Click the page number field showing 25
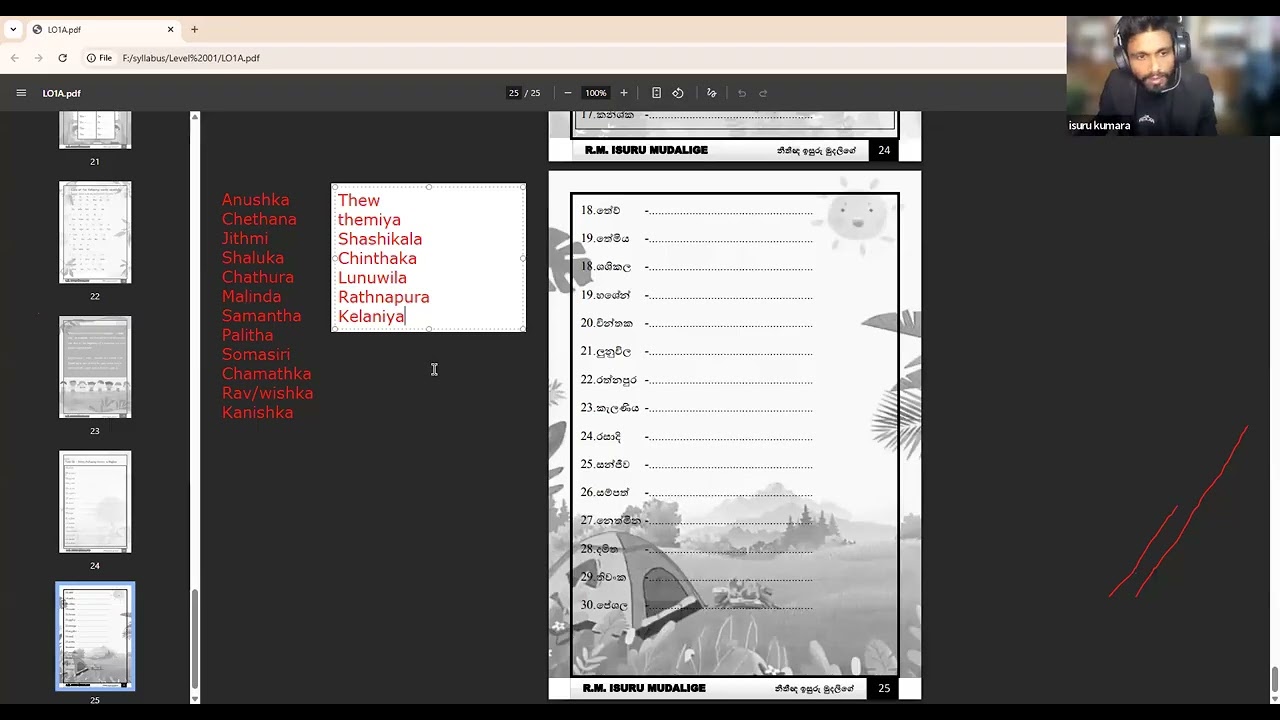1280x720 pixels. click(x=513, y=93)
